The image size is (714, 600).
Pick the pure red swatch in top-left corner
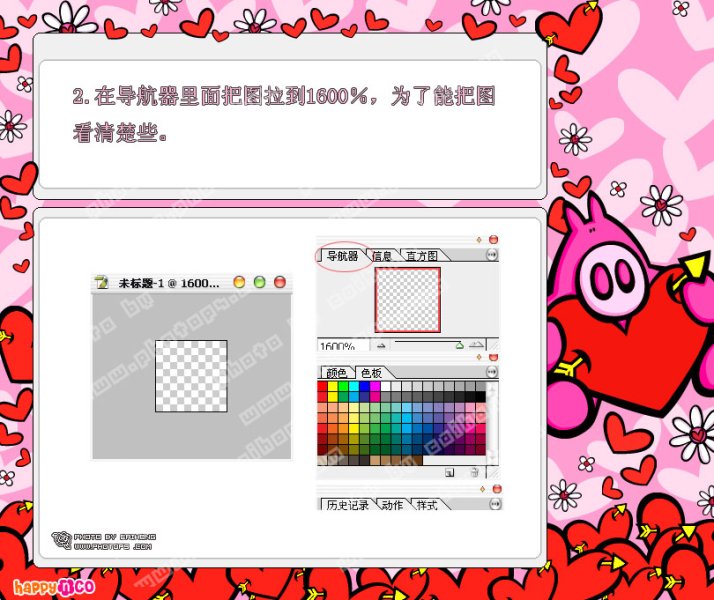pos(323,387)
